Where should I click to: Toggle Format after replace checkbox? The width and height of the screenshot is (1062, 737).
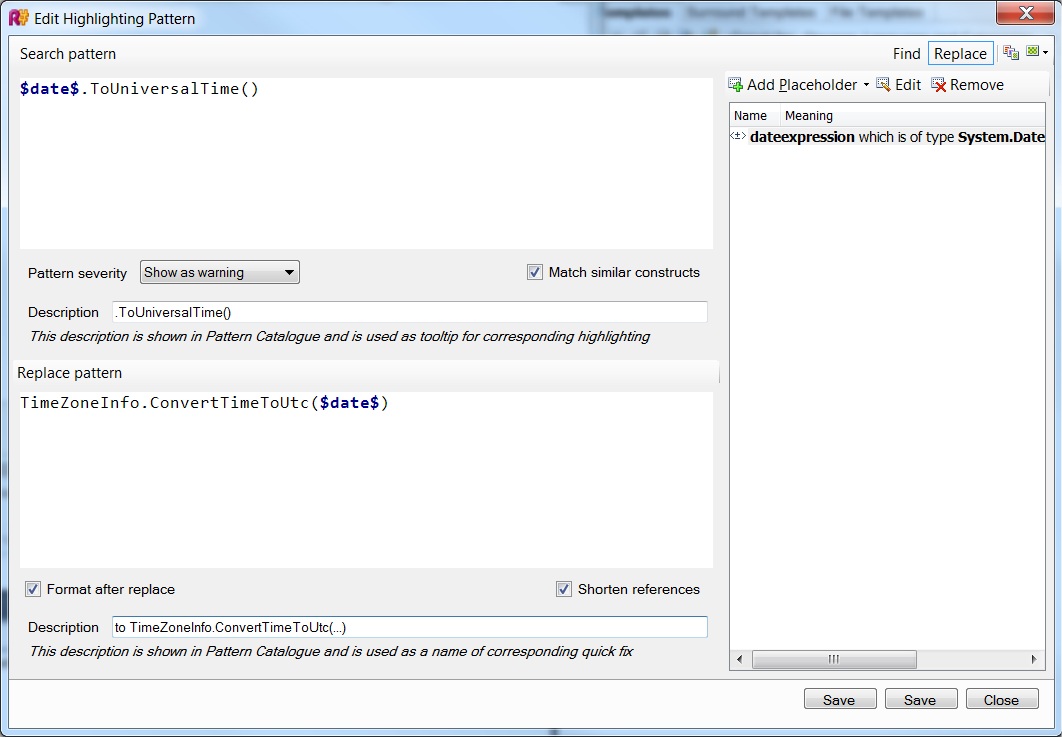(33, 589)
